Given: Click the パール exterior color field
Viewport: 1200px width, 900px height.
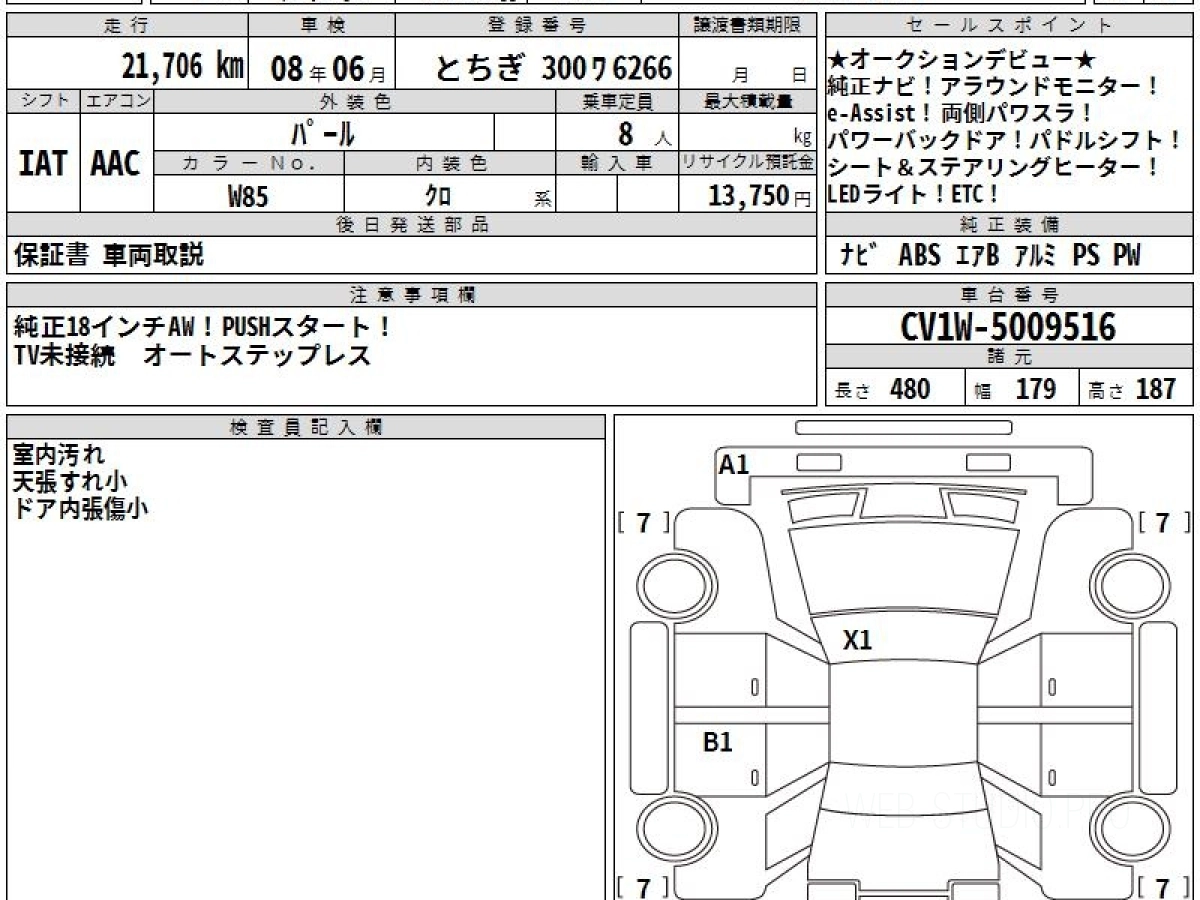Looking at the screenshot, I should pos(323,133).
